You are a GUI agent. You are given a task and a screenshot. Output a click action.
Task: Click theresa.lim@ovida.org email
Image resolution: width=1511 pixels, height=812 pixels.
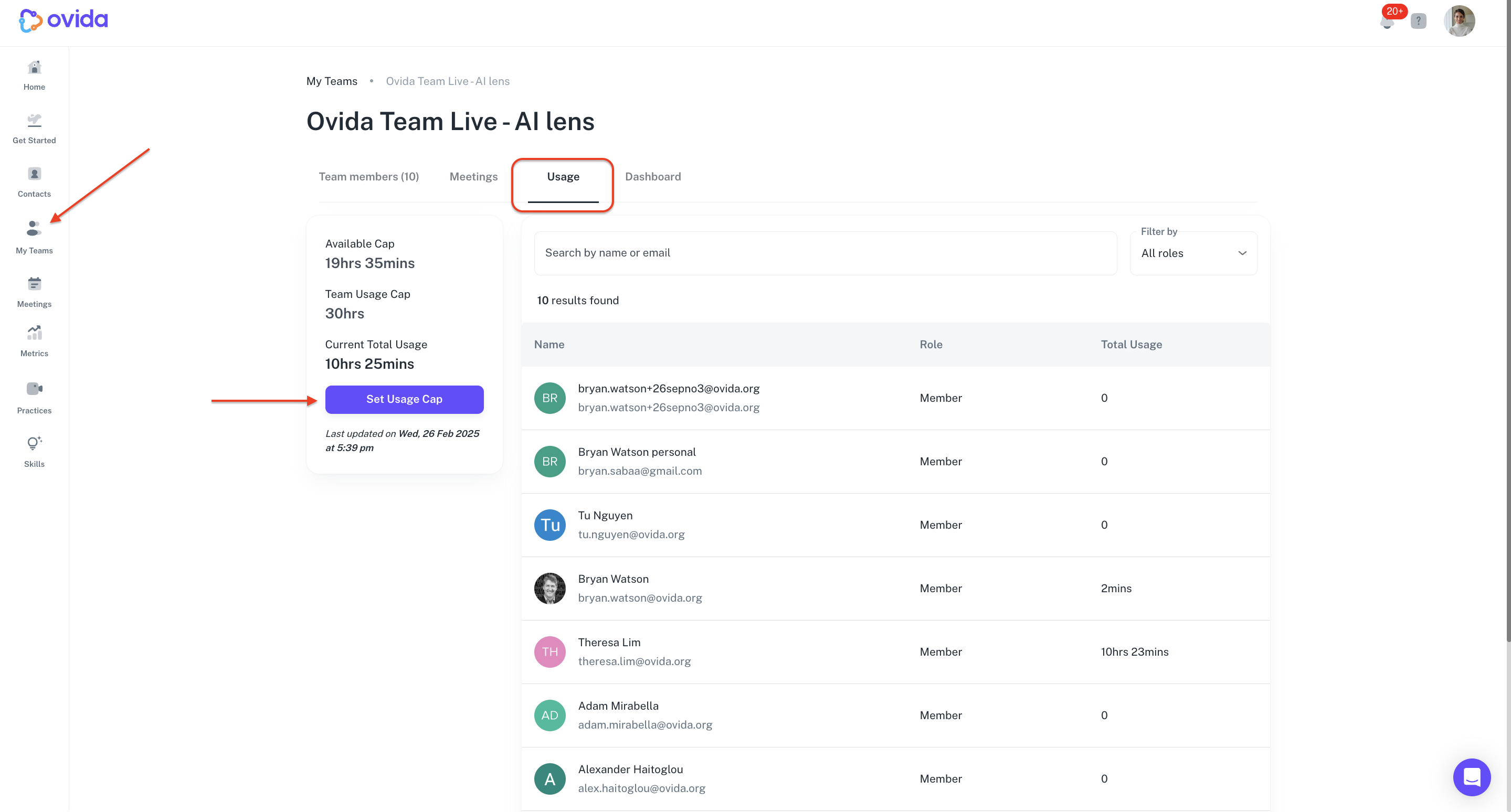click(x=634, y=661)
